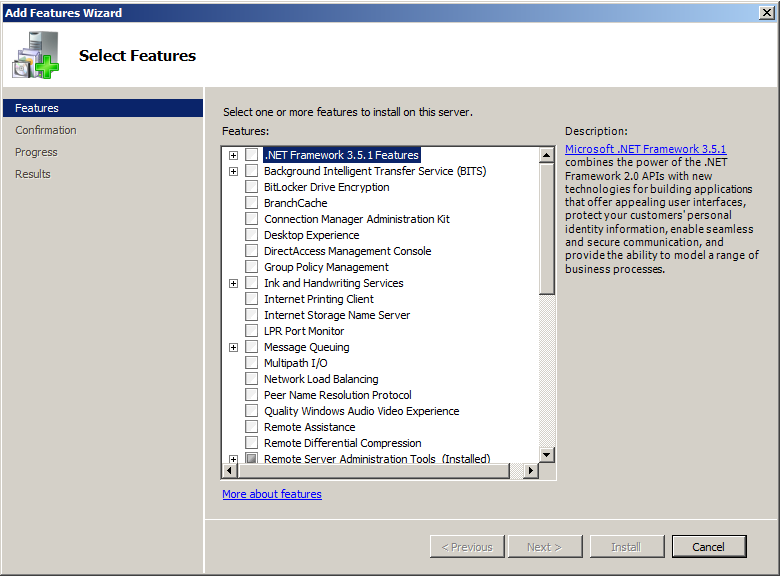Tick Desktop Experience checkbox
Screen dimensions: 781x577
pyautogui.click(x=252, y=235)
